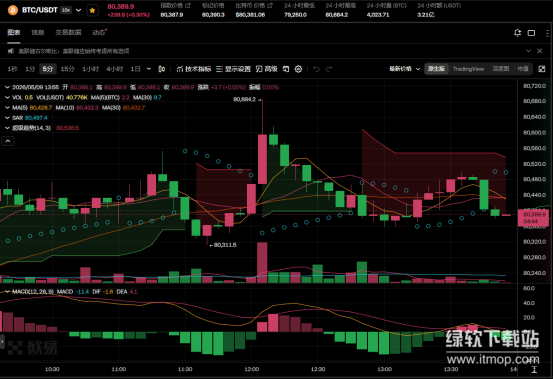Collapse the MA(5) indicator row chevron

point(7,108)
